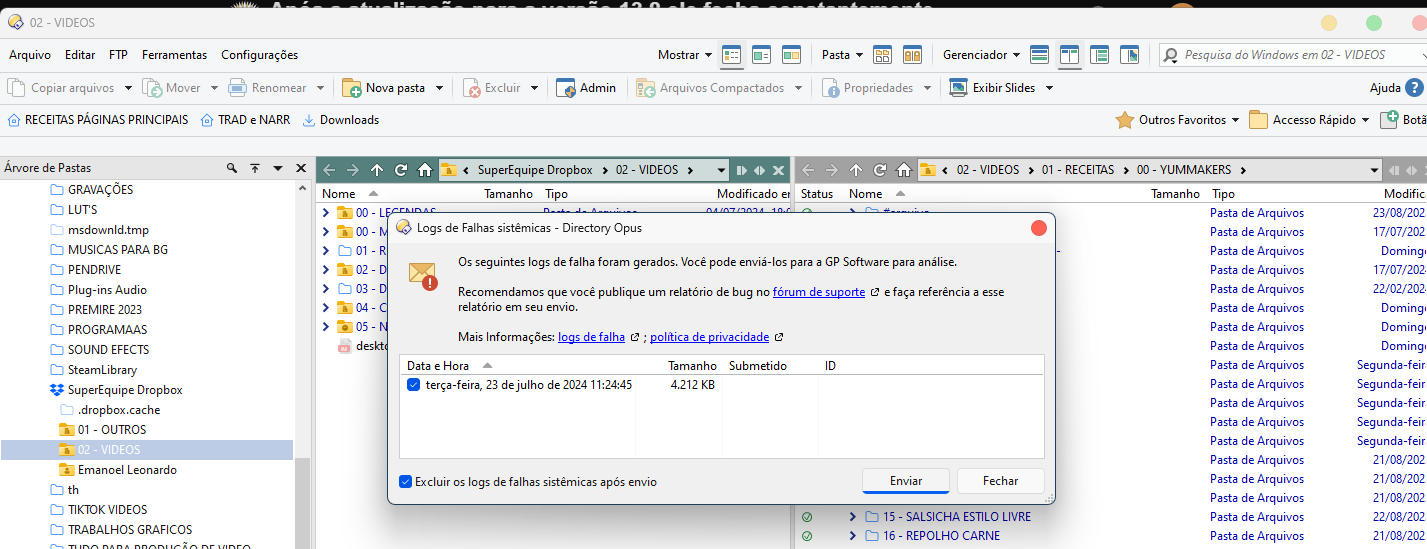Click the Nova pasta folder icon
The image size is (1427, 549).
pyautogui.click(x=352, y=88)
